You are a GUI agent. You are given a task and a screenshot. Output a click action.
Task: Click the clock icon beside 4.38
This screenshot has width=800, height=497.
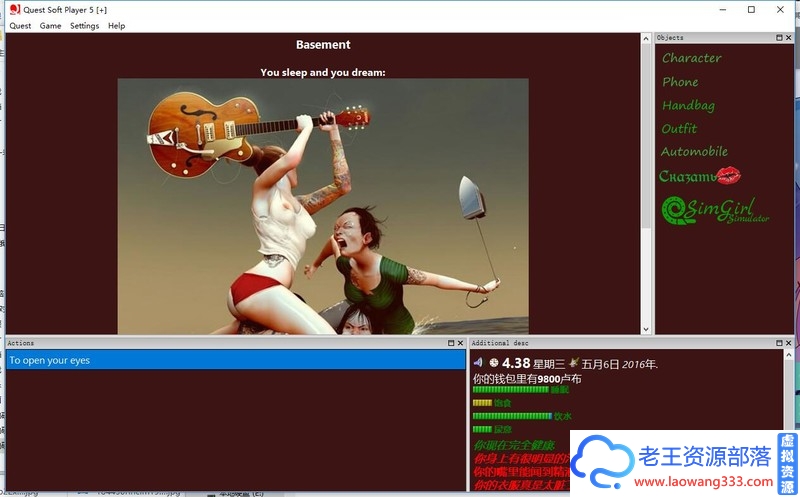click(493, 363)
